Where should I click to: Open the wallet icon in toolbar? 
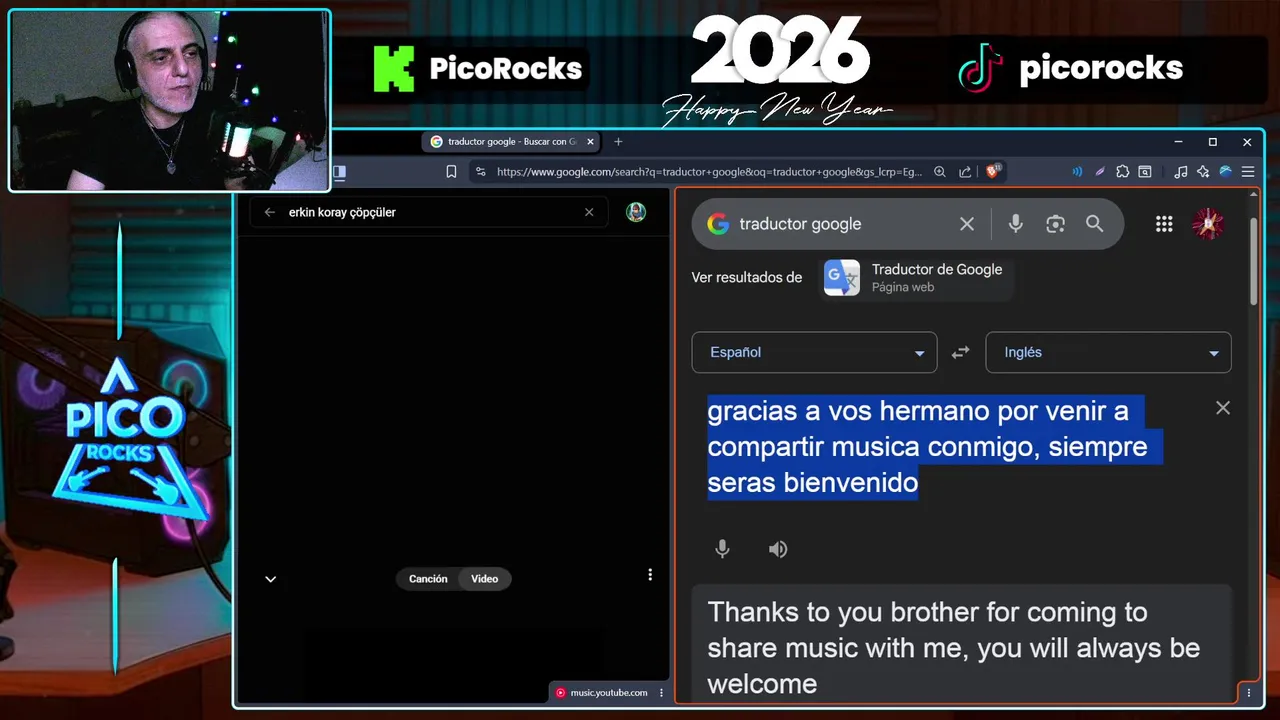1145,172
